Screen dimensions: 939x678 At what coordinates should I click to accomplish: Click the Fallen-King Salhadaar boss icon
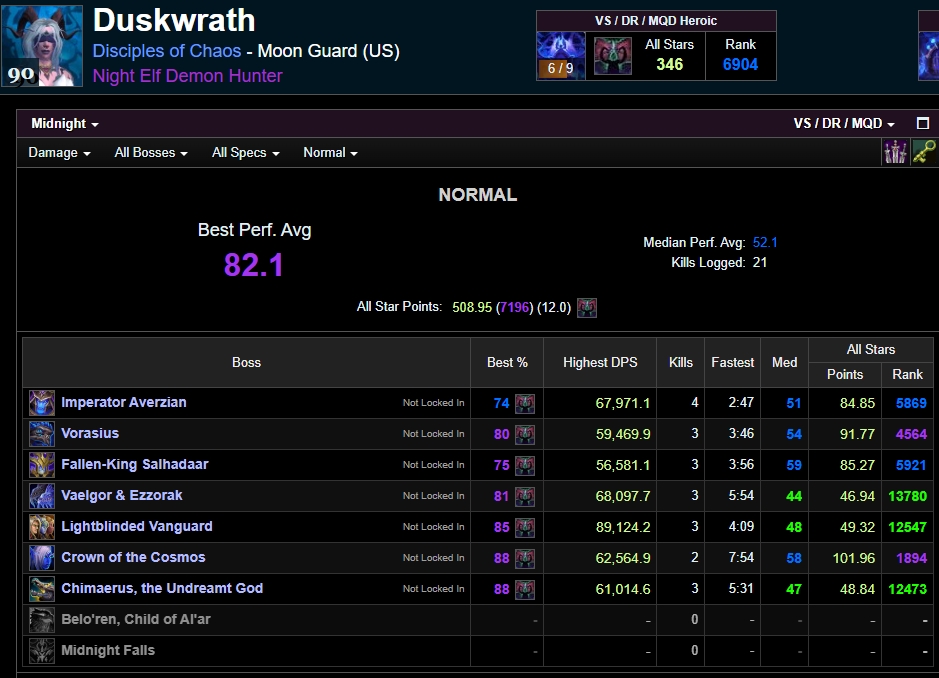click(x=42, y=465)
